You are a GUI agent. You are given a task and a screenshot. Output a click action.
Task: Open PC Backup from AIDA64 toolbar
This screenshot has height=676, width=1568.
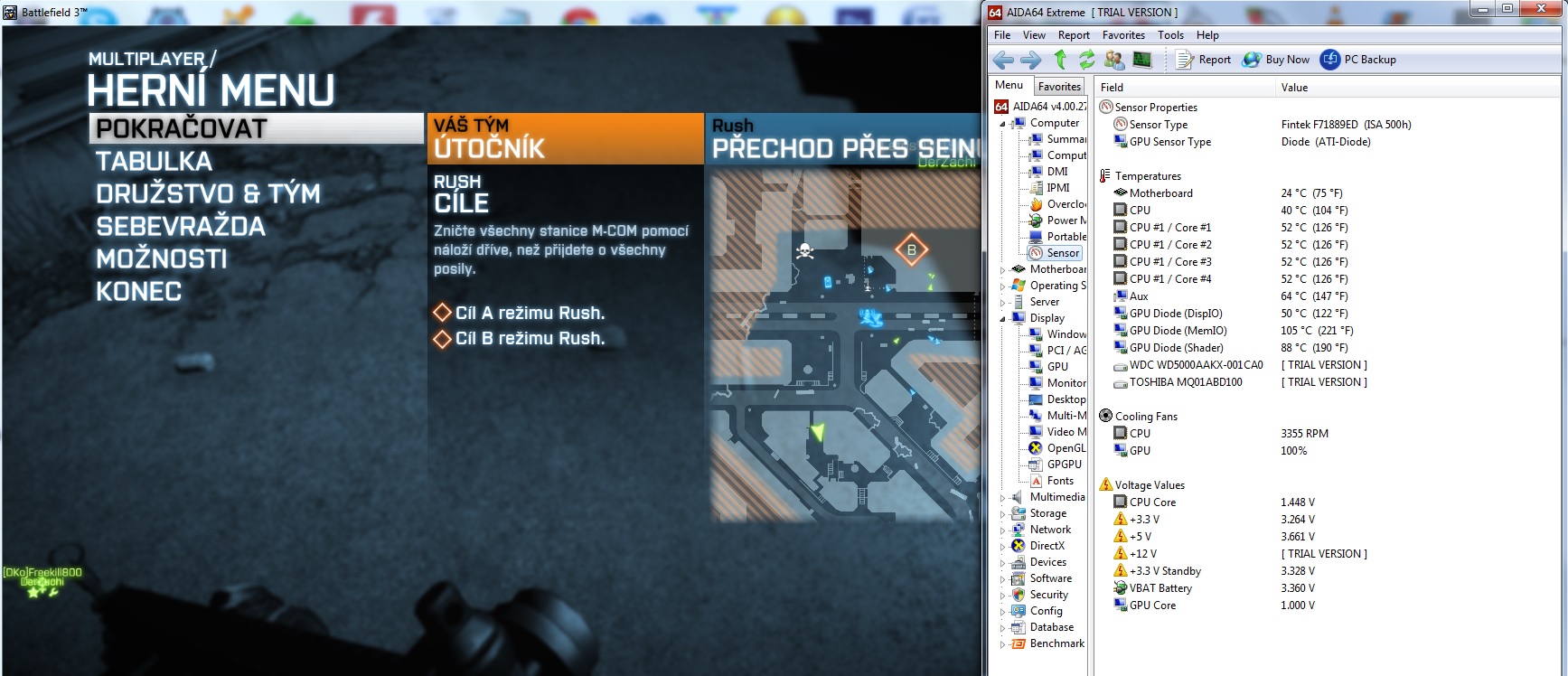(1358, 60)
